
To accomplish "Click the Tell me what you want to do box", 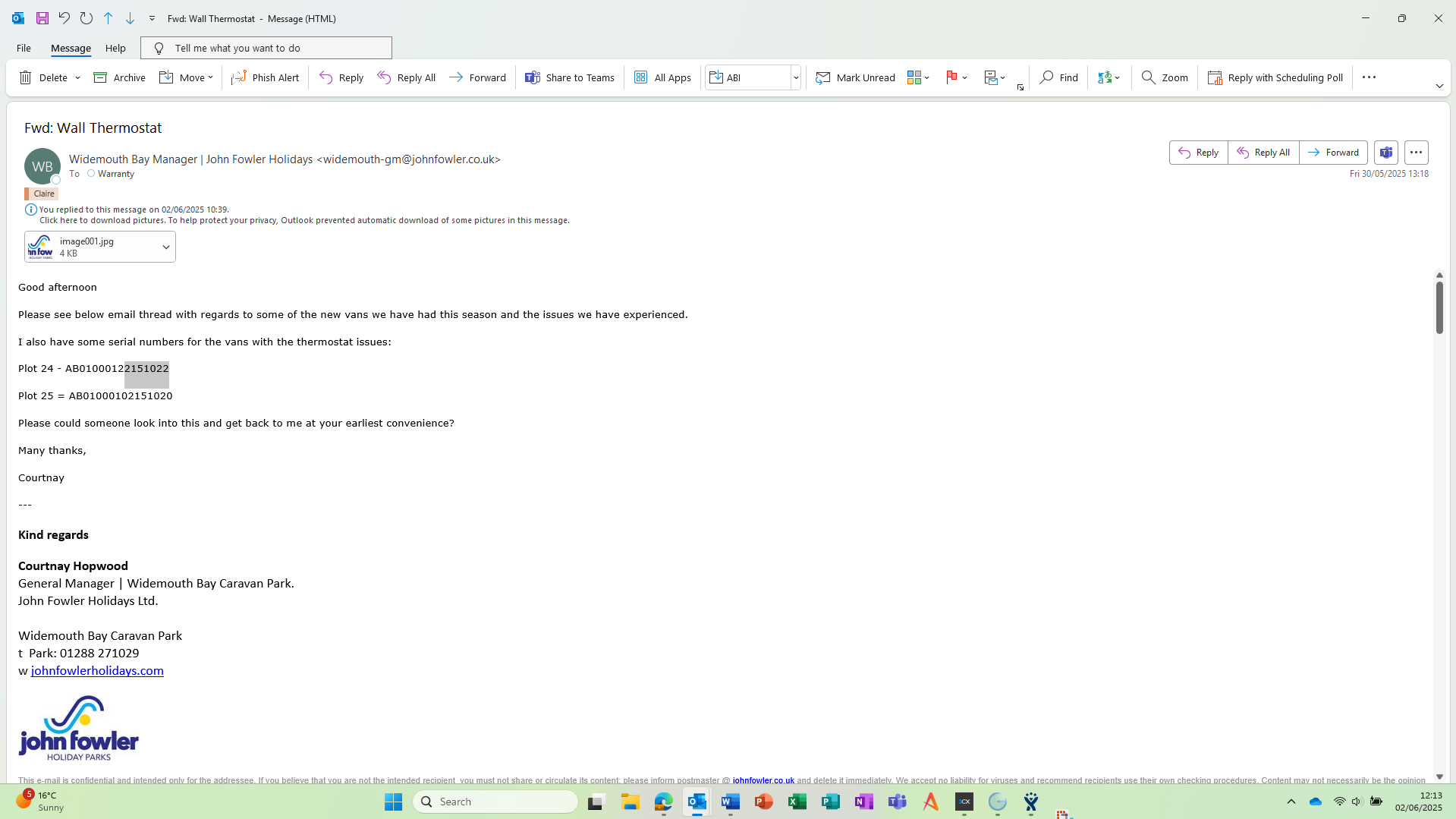I will [x=266, y=48].
